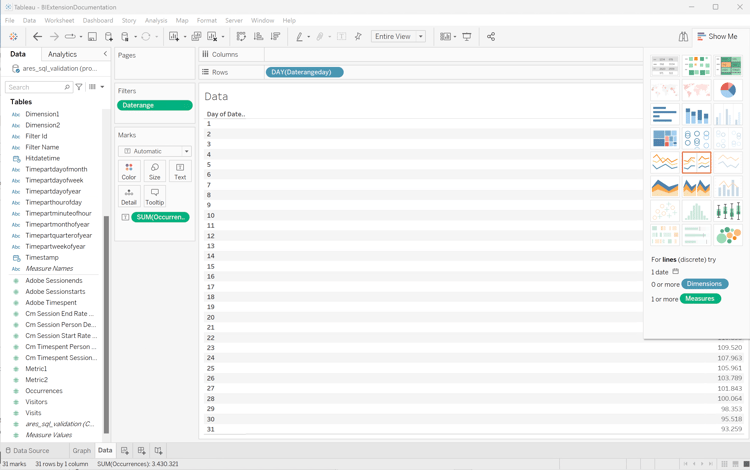Click the ares_sql_validation data source

click(55, 68)
